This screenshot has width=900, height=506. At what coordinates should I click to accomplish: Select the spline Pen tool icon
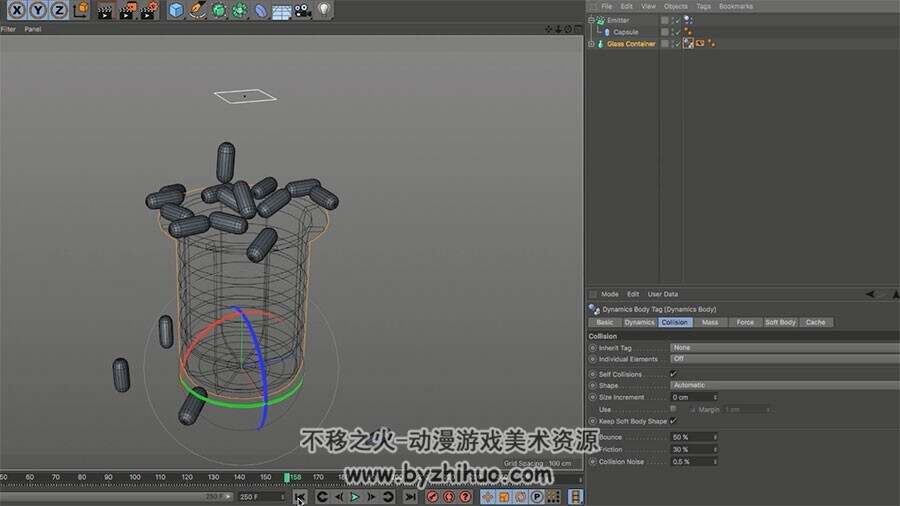point(197,10)
